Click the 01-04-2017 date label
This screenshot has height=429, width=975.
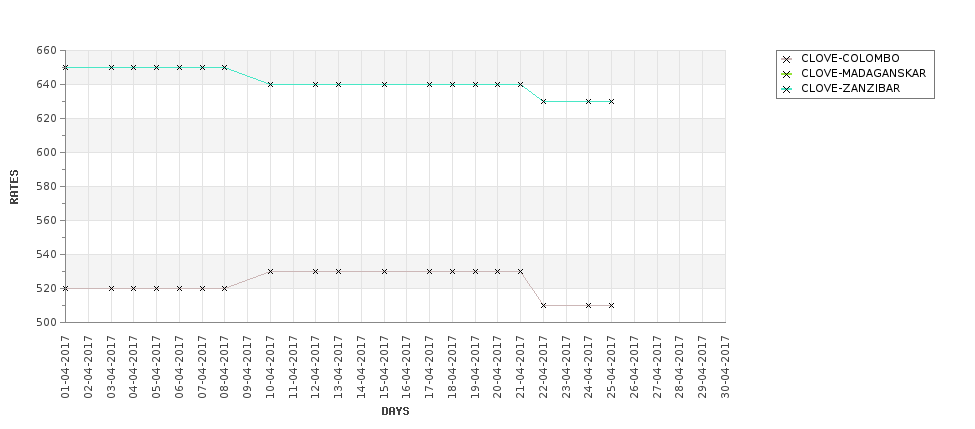pyautogui.click(x=65, y=367)
